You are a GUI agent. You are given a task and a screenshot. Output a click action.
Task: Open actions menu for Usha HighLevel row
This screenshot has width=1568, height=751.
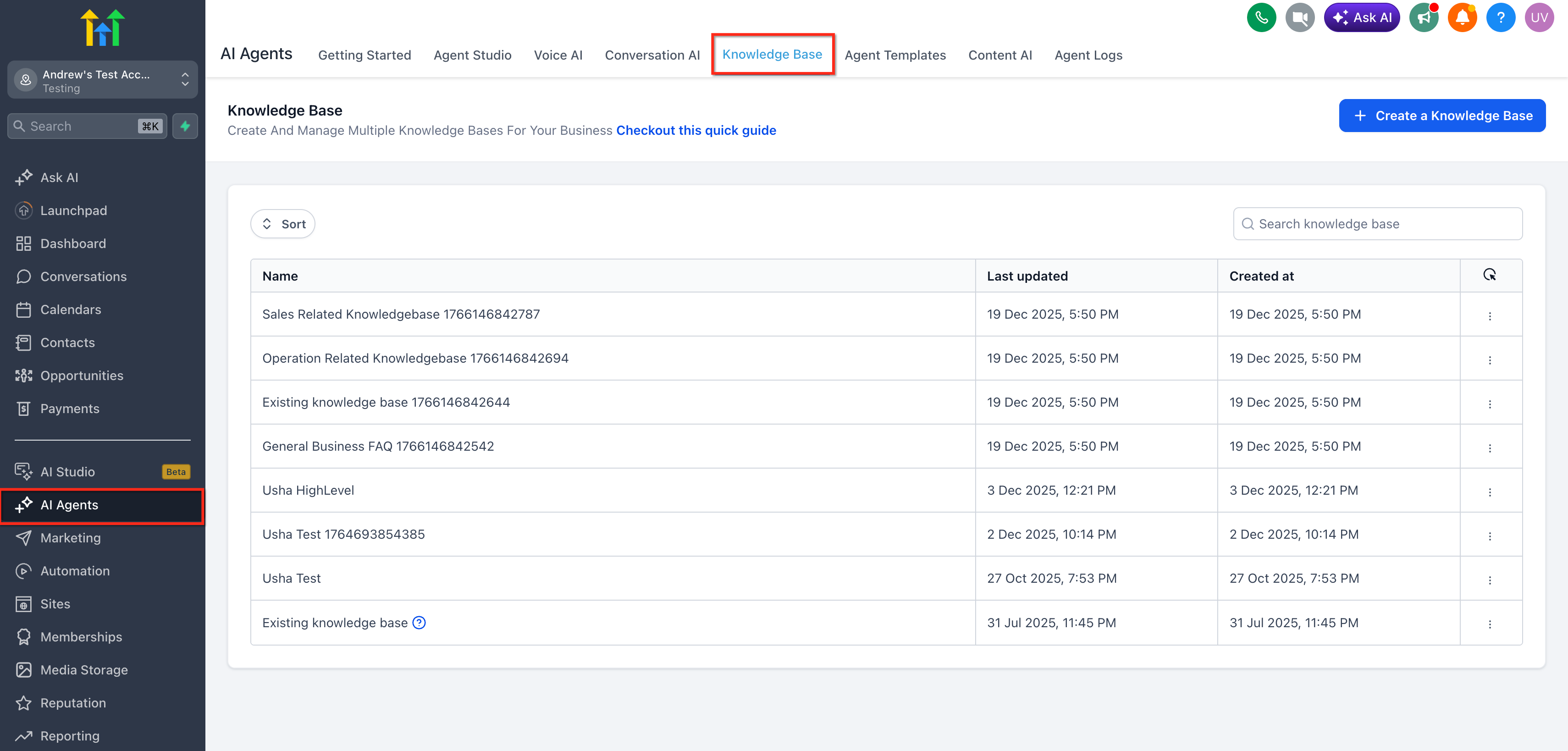(1490, 492)
